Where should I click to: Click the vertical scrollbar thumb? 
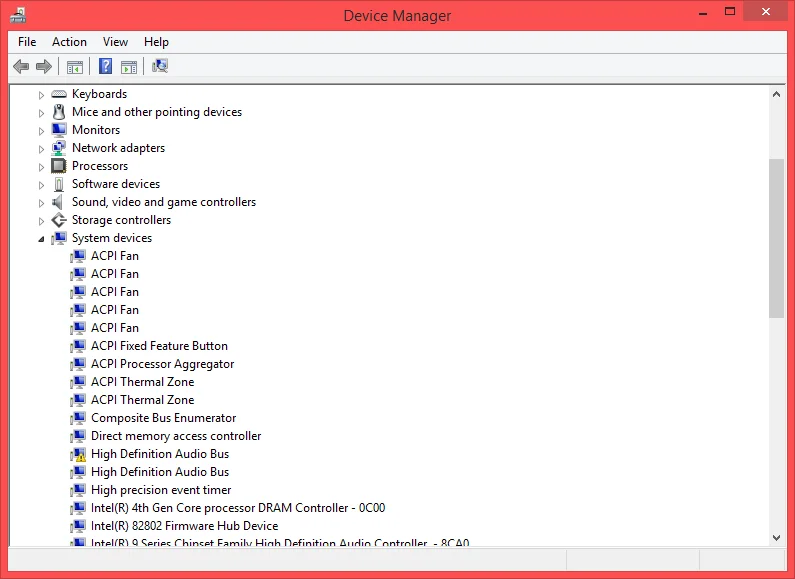776,238
